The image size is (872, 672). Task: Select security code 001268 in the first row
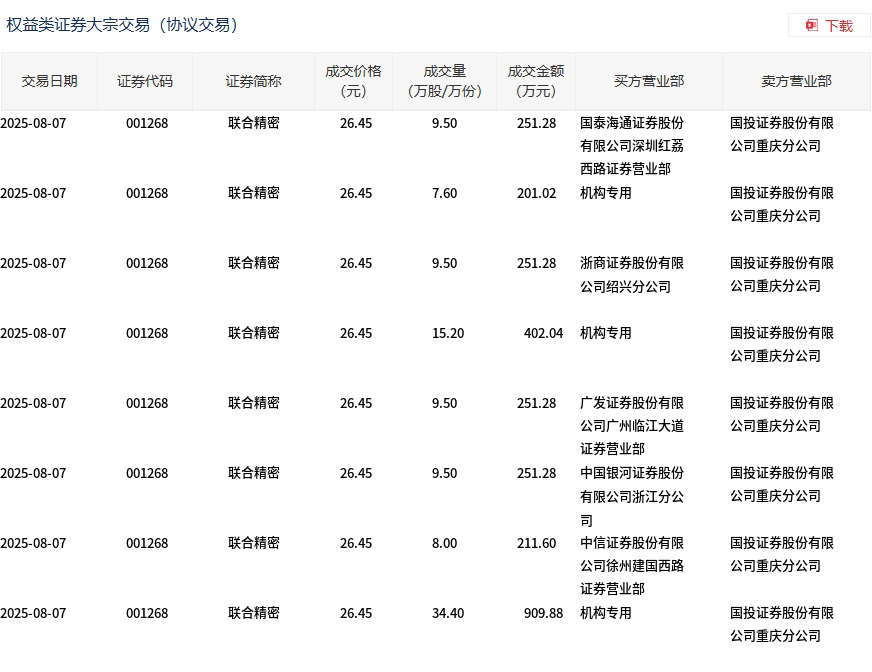(x=146, y=123)
